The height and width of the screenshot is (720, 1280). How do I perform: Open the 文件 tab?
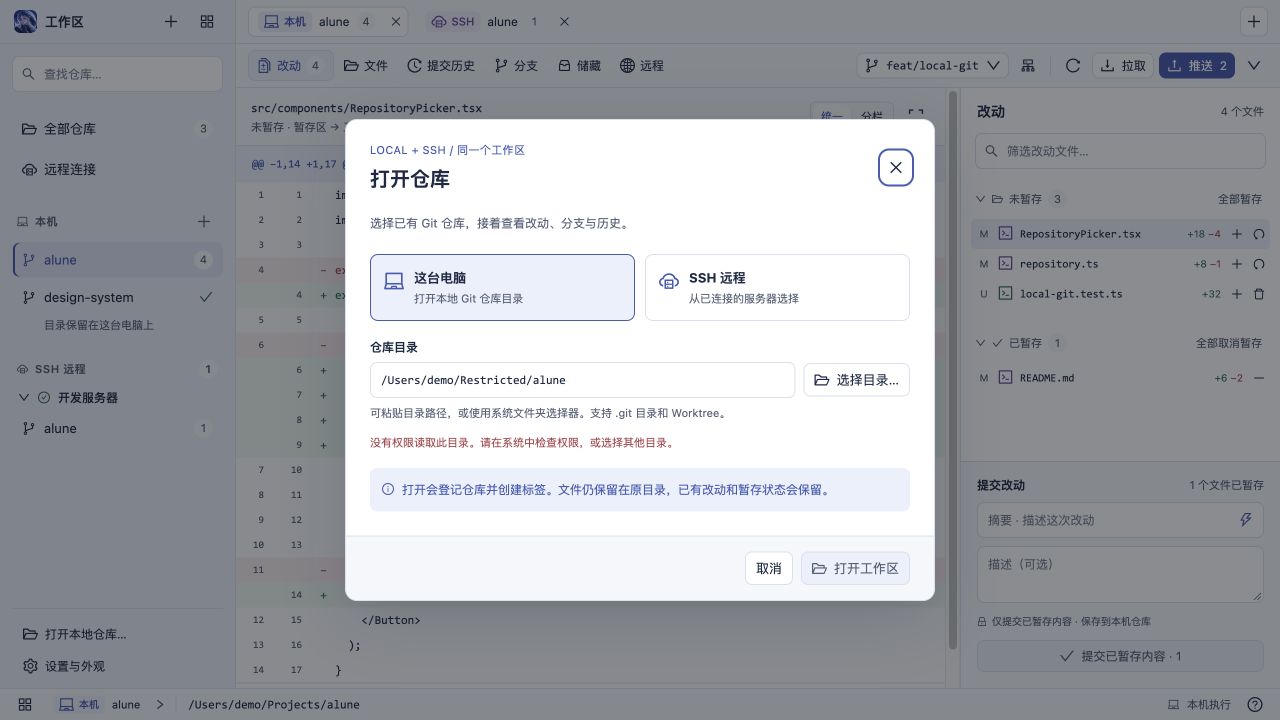[x=365, y=65]
